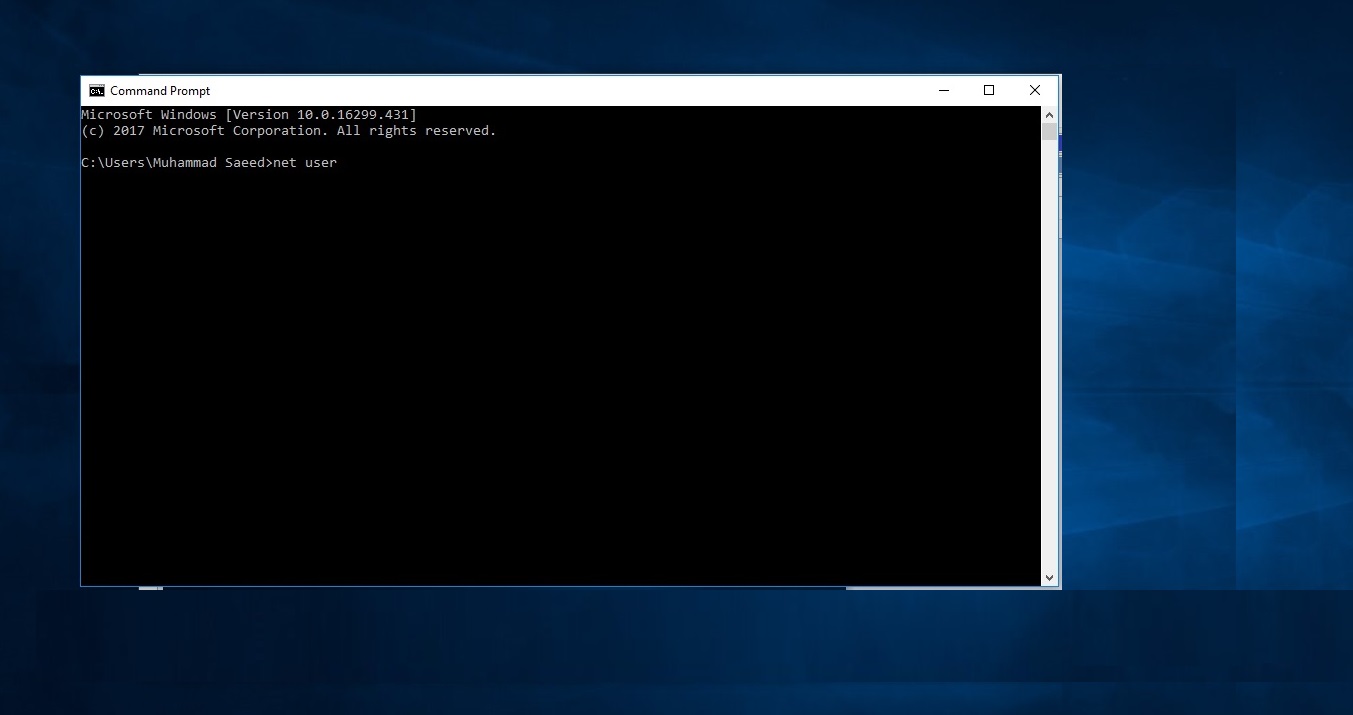The width and height of the screenshot is (1353, 715).
Task: Click the 2017 Microsoft Corporation copyright line
Action: [x=289, y=131]
